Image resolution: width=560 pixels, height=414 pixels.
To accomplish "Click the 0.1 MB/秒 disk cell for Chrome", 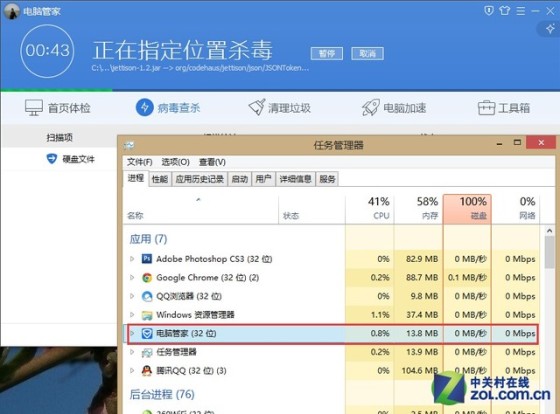I will [467, 278].
